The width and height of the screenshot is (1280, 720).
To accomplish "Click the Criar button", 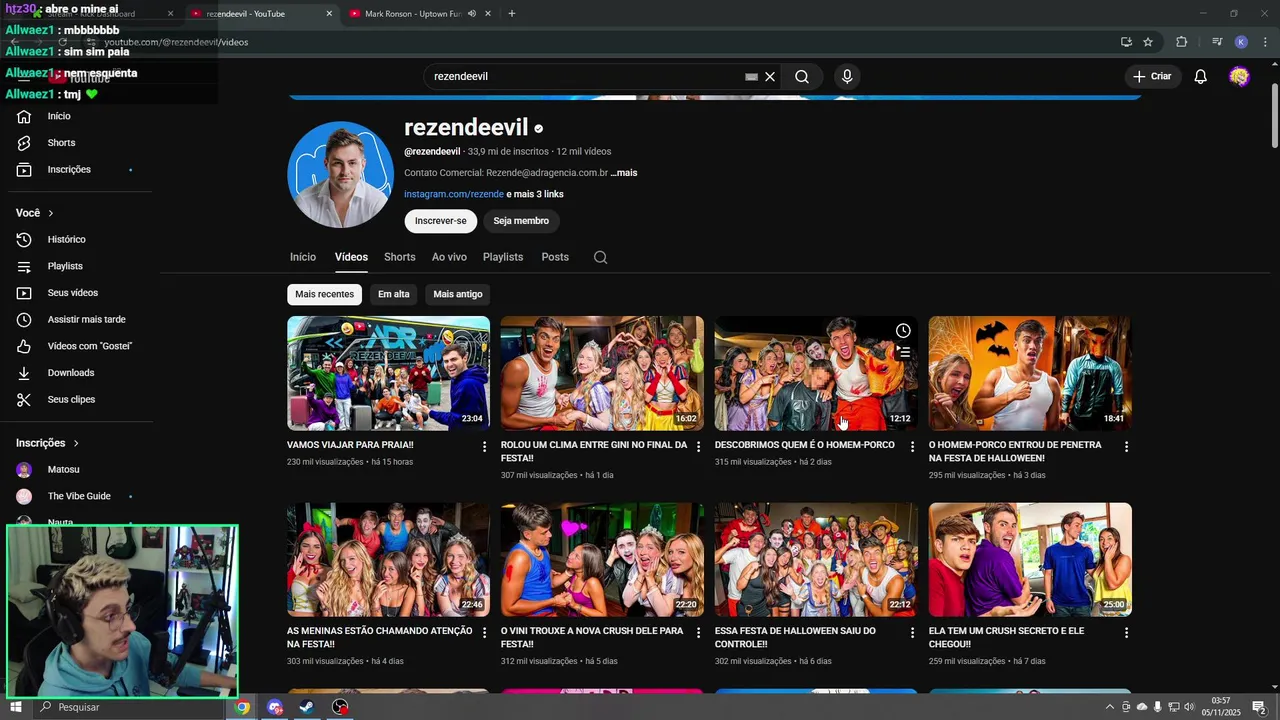I will coord(1151,77).
